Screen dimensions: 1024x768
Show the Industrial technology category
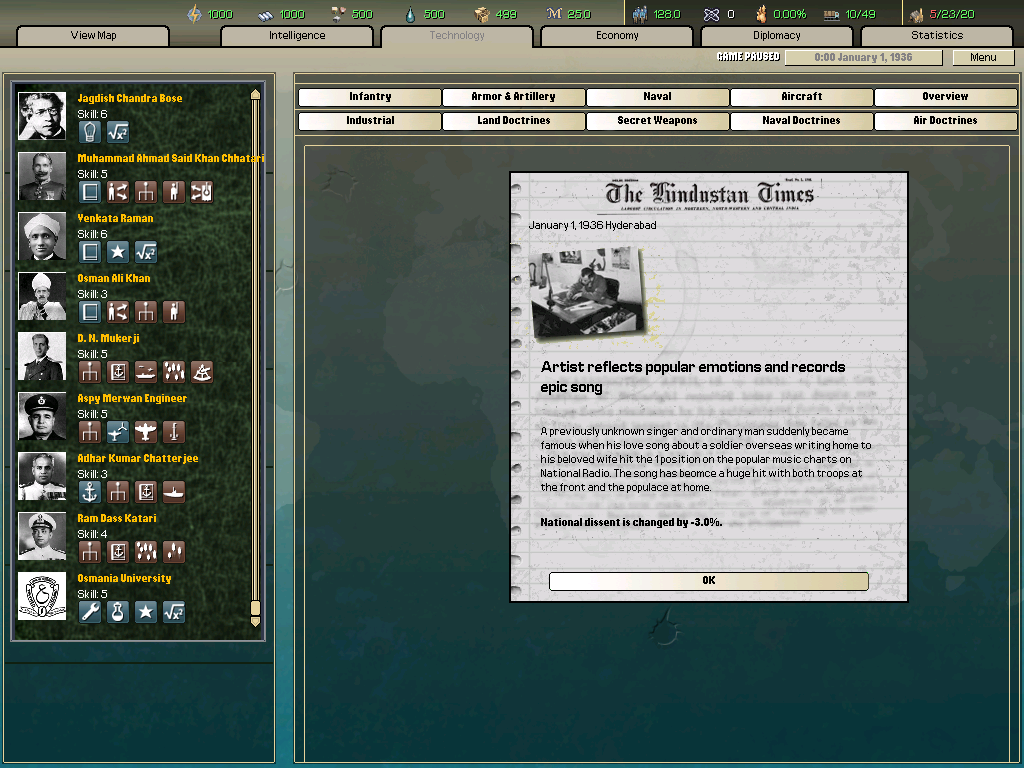pyautogui.click(x=370, y=121)
